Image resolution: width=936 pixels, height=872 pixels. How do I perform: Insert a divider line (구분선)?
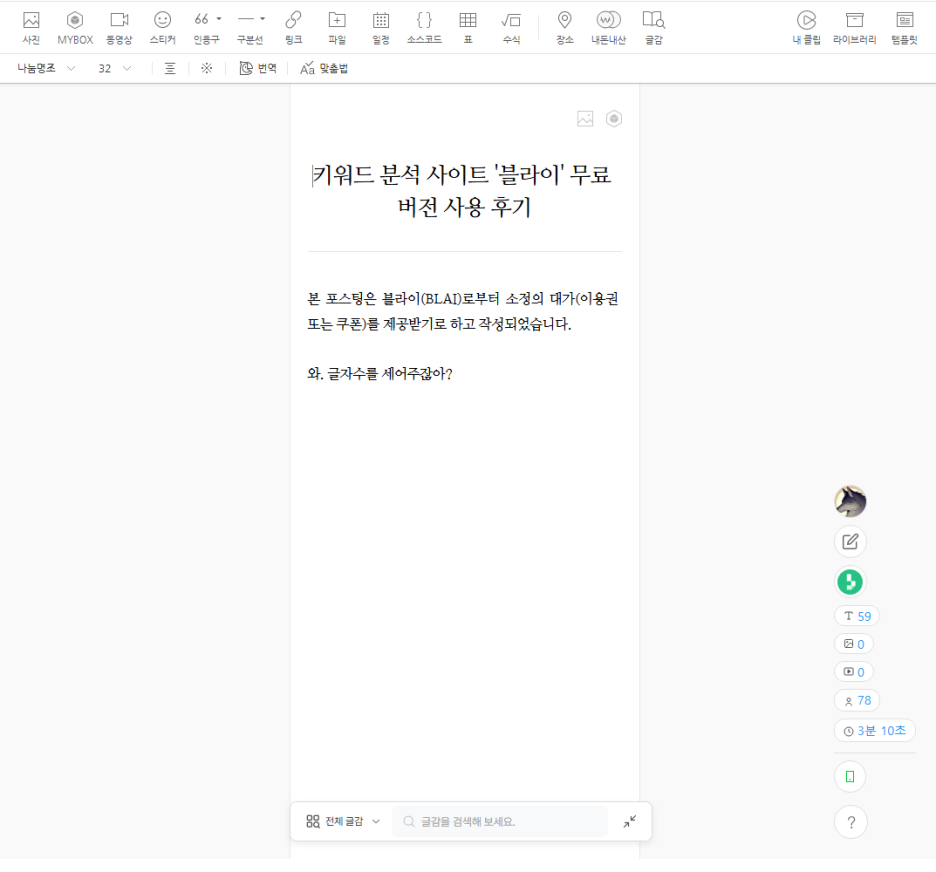tap(246, 20)
